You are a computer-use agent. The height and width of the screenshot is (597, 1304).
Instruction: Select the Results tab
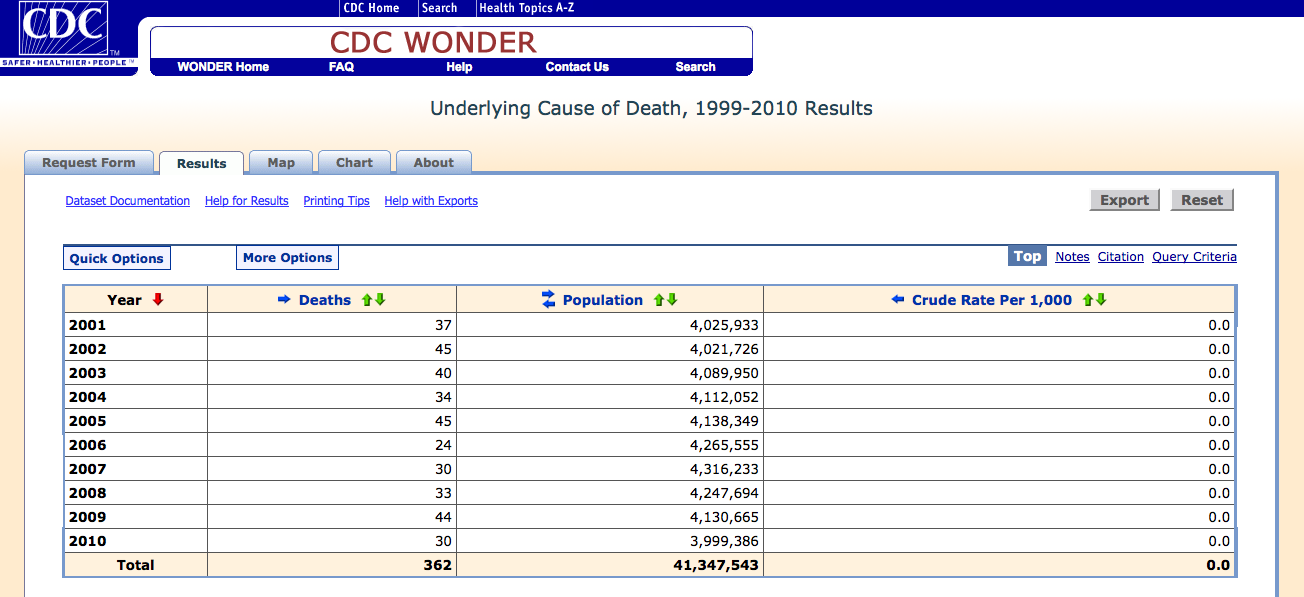coord(202,163)
